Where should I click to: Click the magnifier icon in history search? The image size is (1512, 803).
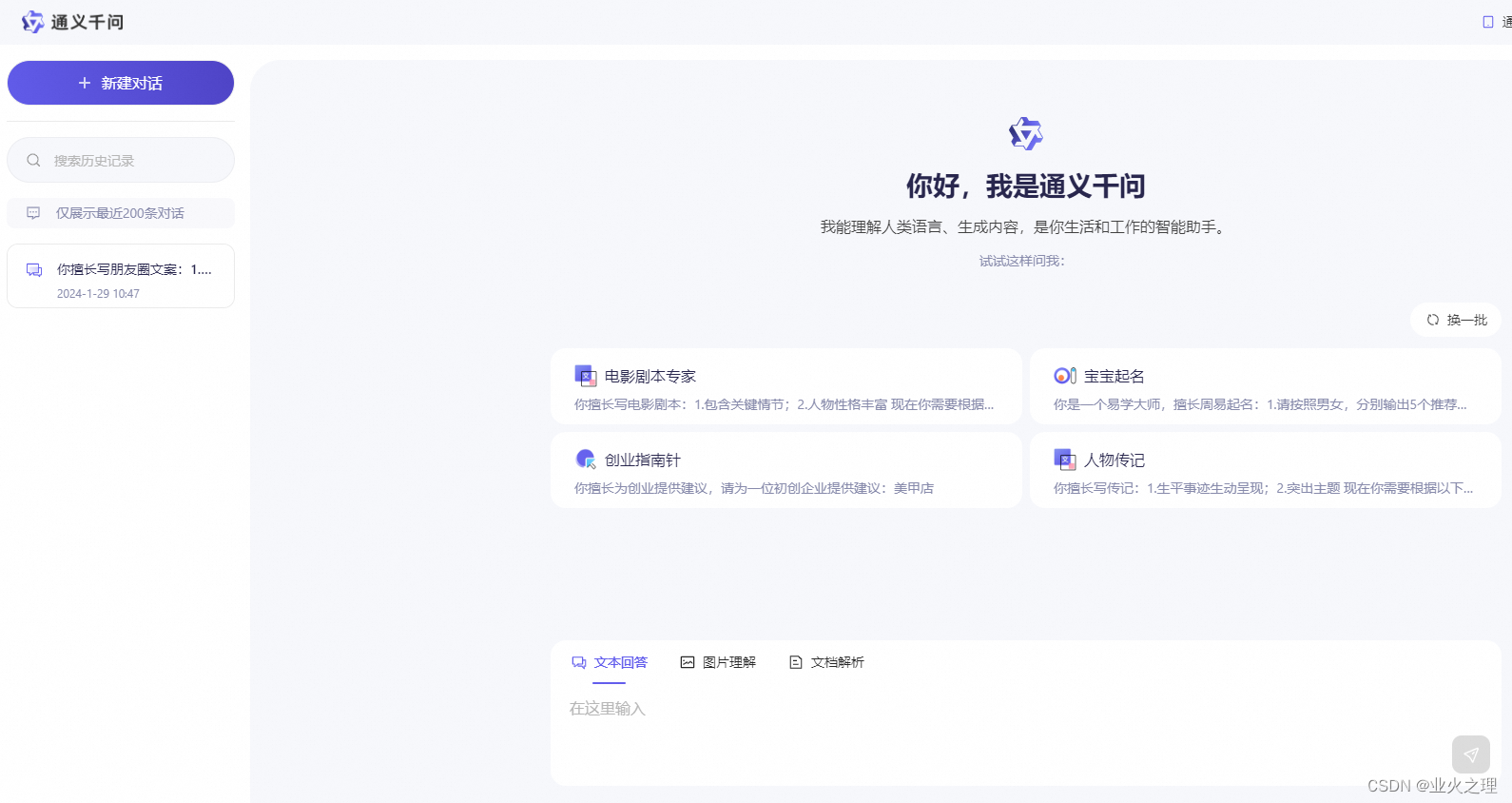coord(33,160)
